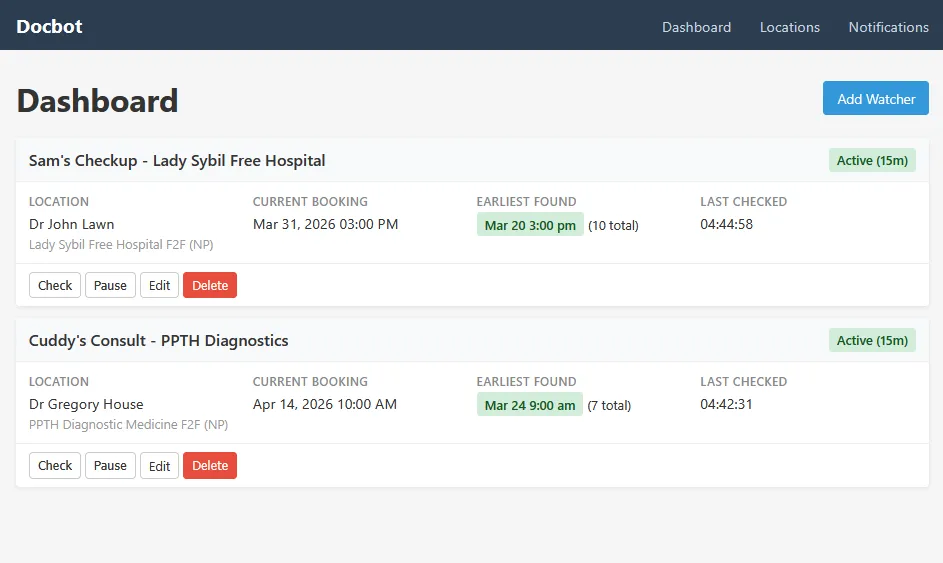Run Check on Cuddy's Consult watcher

click(55, 465)
